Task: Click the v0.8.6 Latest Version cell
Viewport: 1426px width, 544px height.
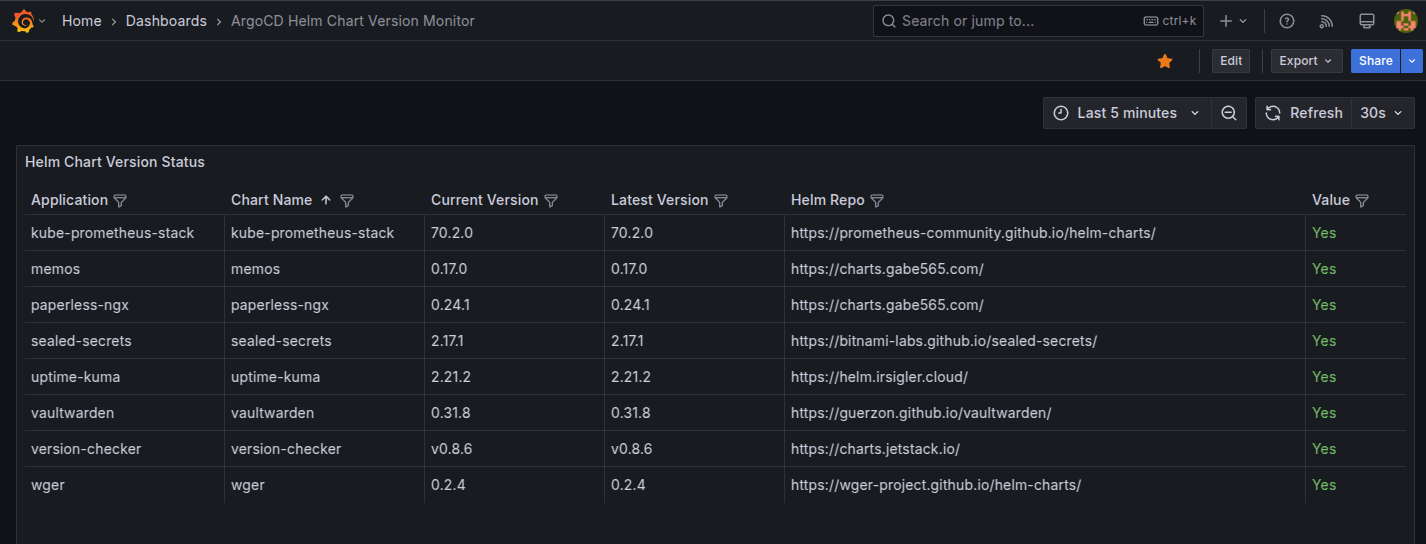Action: coord(632,449)
